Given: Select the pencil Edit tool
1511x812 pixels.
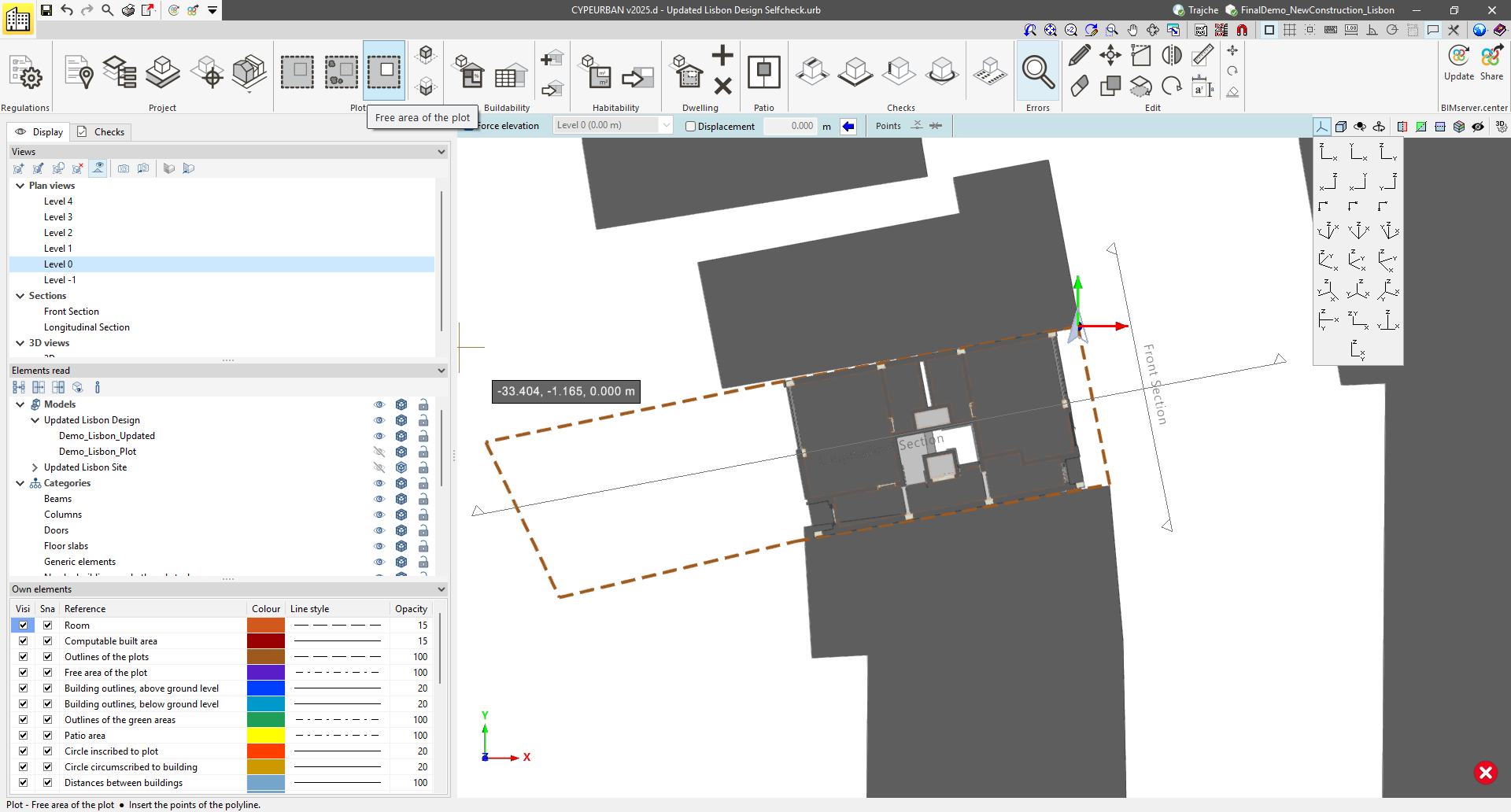Looking at the screenshot, I should tap(1079, 55).
